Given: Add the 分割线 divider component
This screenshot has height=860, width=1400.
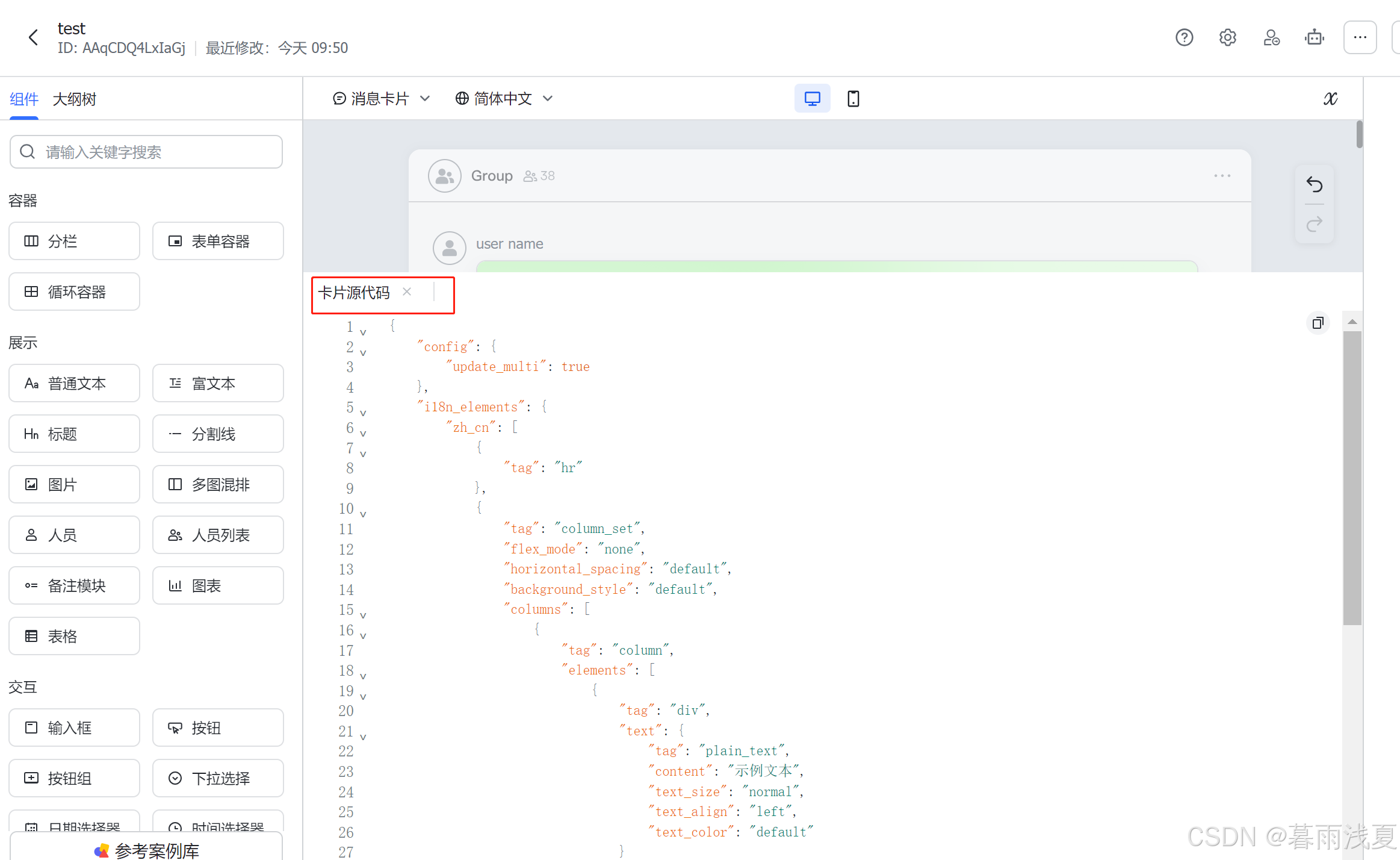Looking at the screenshot, I should pyautogui.click(x=218, y=434).
